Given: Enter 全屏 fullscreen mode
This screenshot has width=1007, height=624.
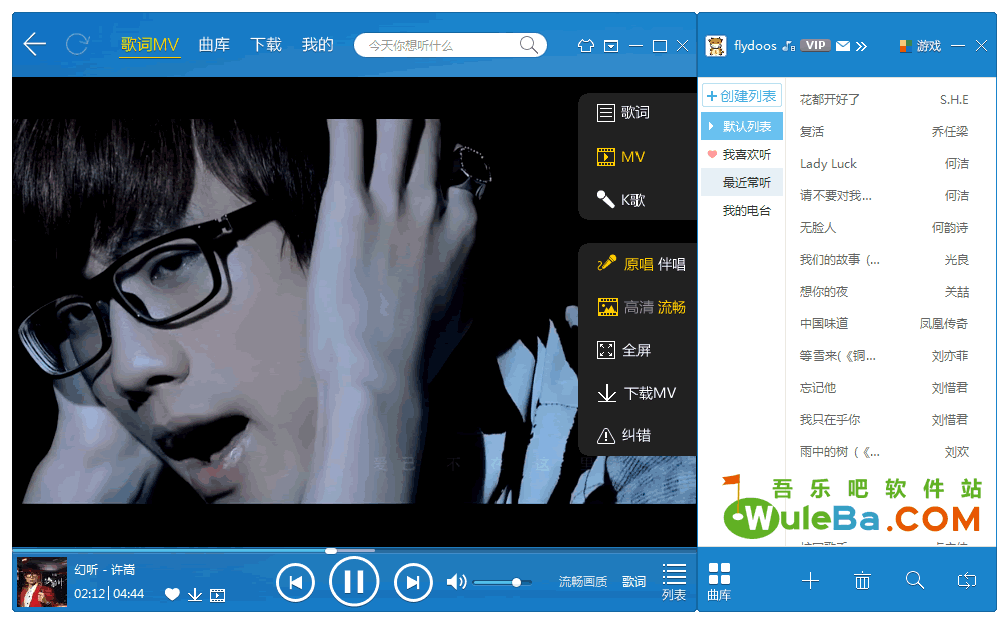Looking at the screenshot, I should [624, 350].
